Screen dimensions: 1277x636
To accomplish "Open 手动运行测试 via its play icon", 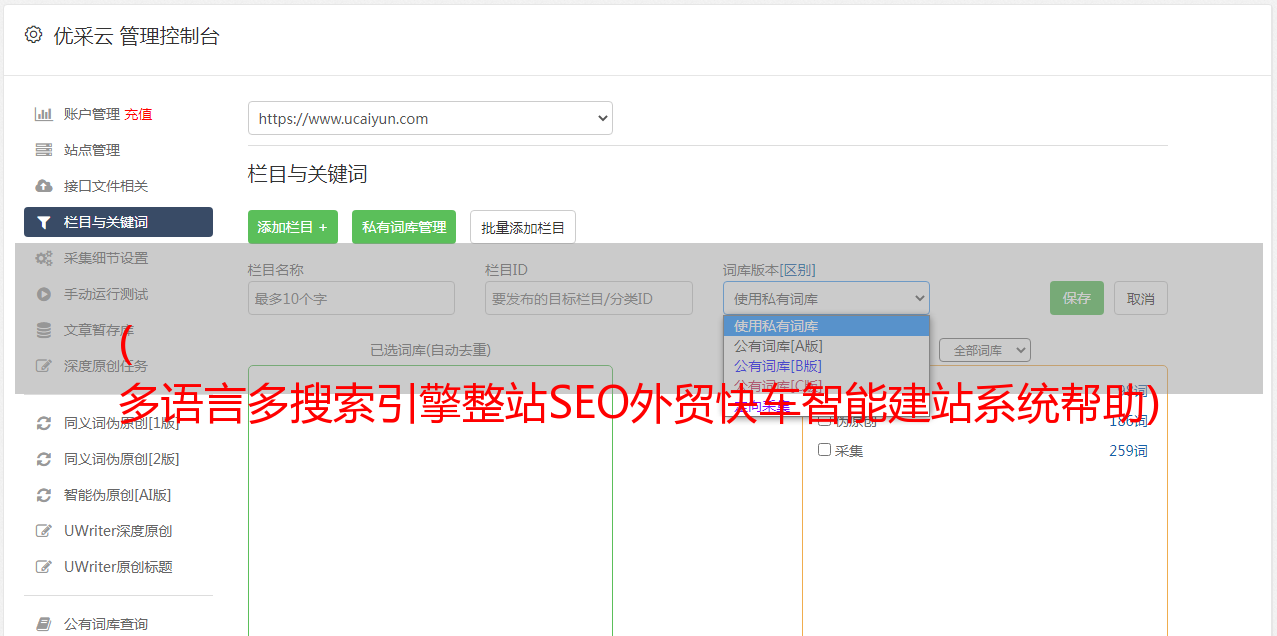I will pos(44,294).
